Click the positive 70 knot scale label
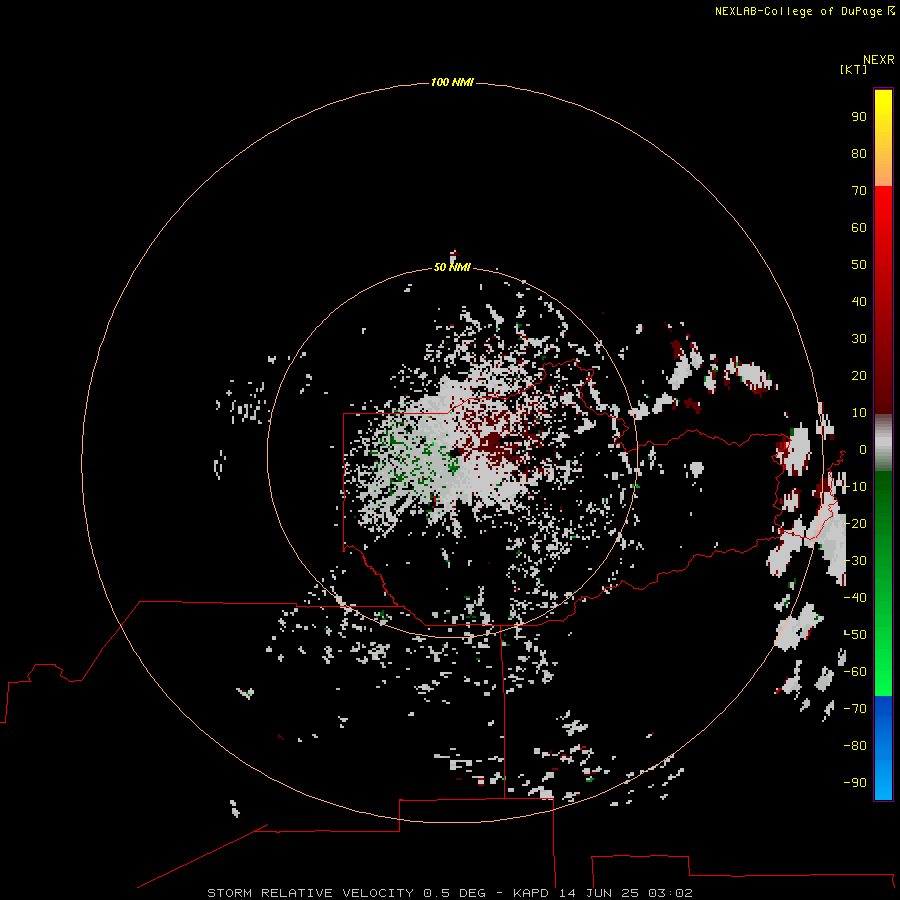The width and height of the screenshot is (900, 900). [x=859, y=191]
